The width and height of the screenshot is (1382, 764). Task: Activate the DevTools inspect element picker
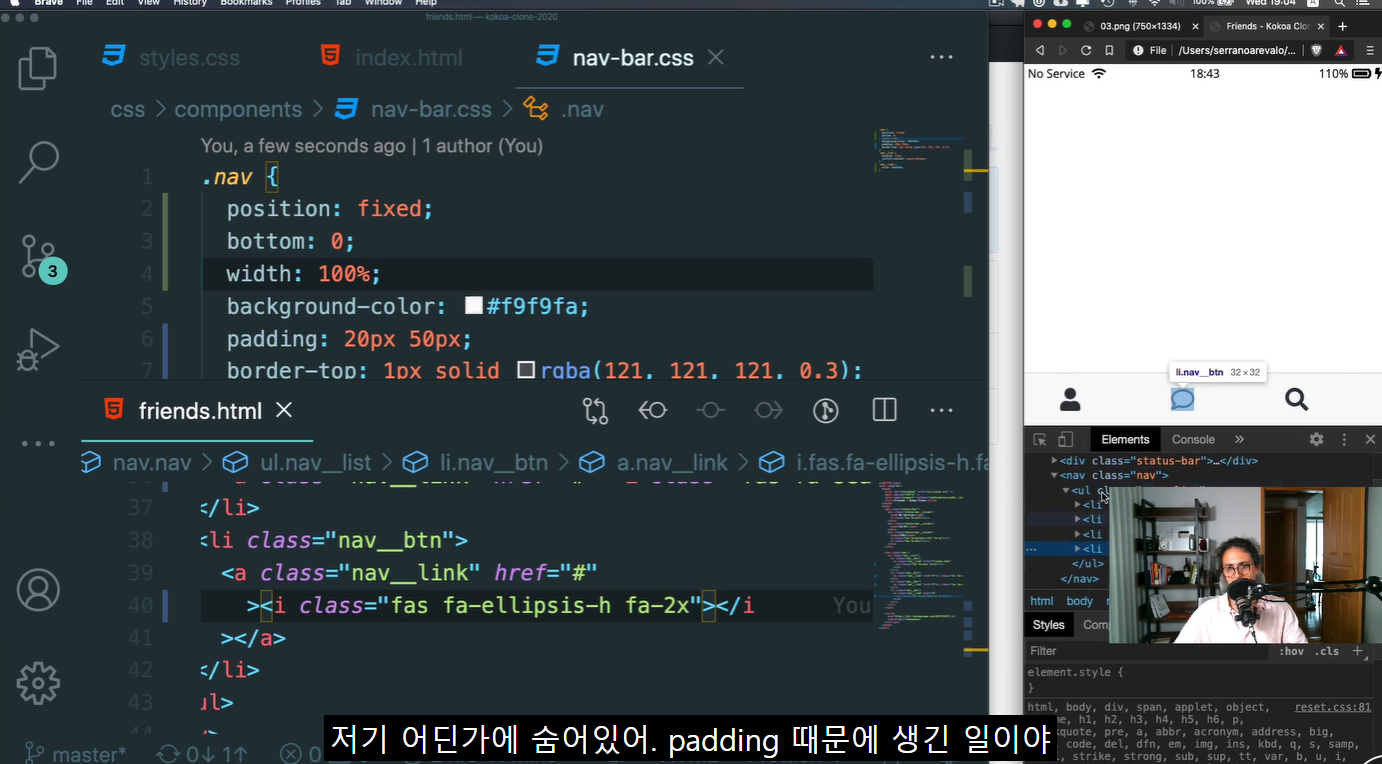(x=1040, y=439)
